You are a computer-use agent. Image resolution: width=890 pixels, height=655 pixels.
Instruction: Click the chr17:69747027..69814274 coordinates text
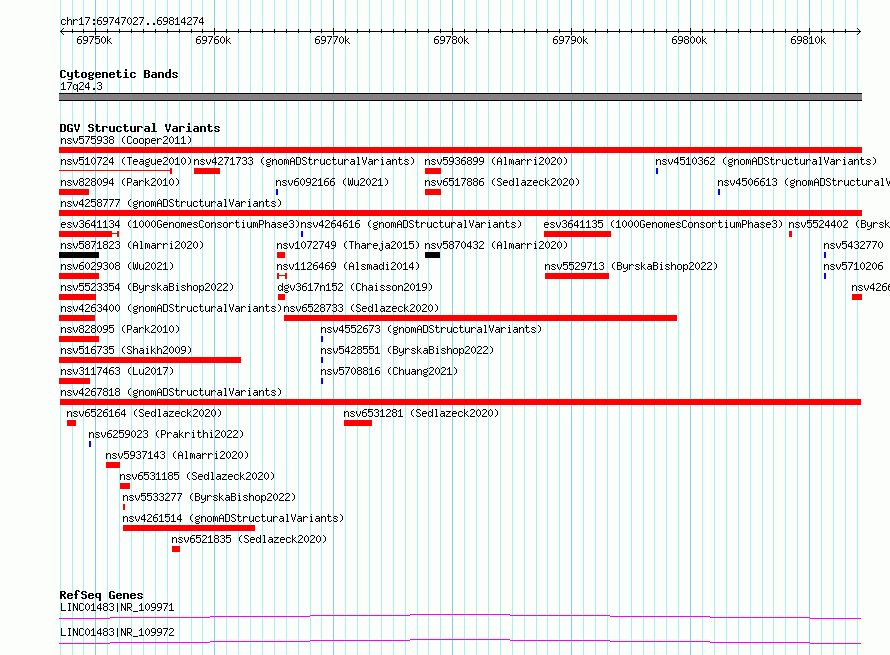(132, 21)
